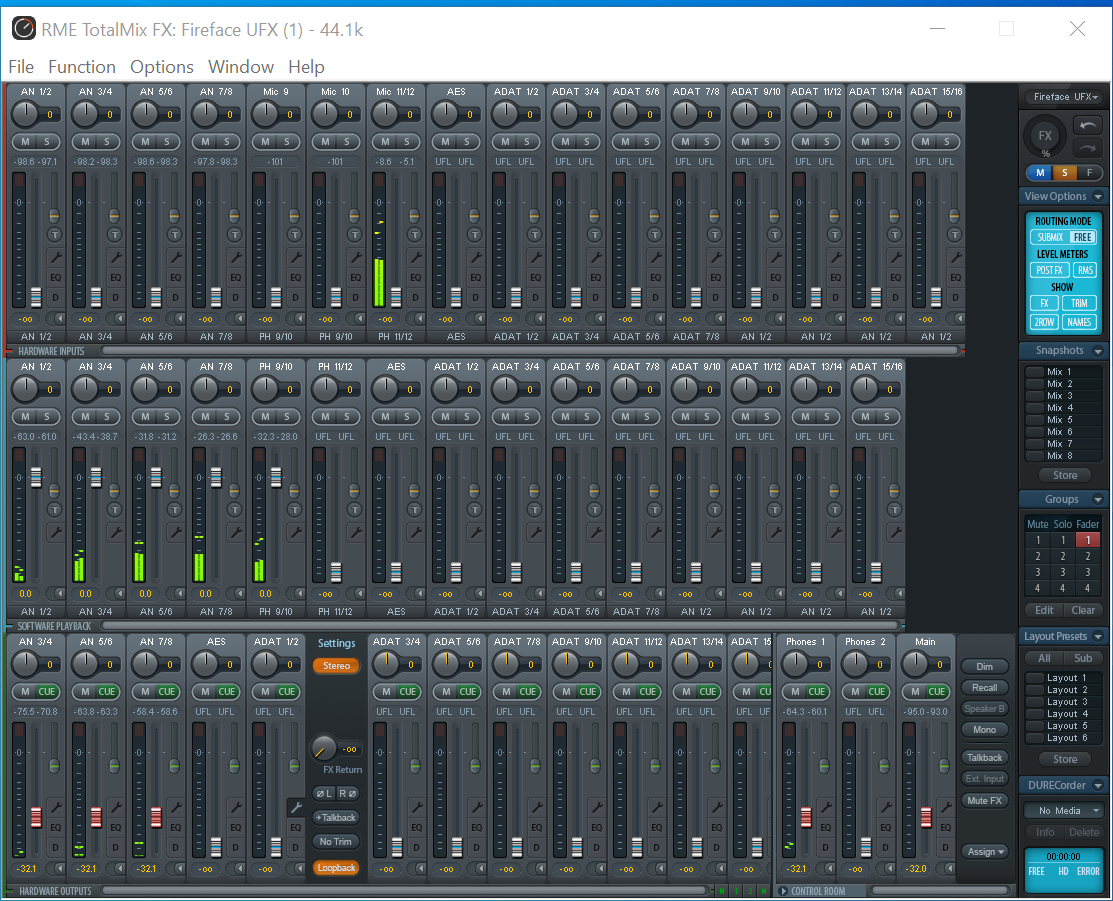Click the FX Return knob
The height and width of the screenshot is (901, 1113).
[323, 748]
